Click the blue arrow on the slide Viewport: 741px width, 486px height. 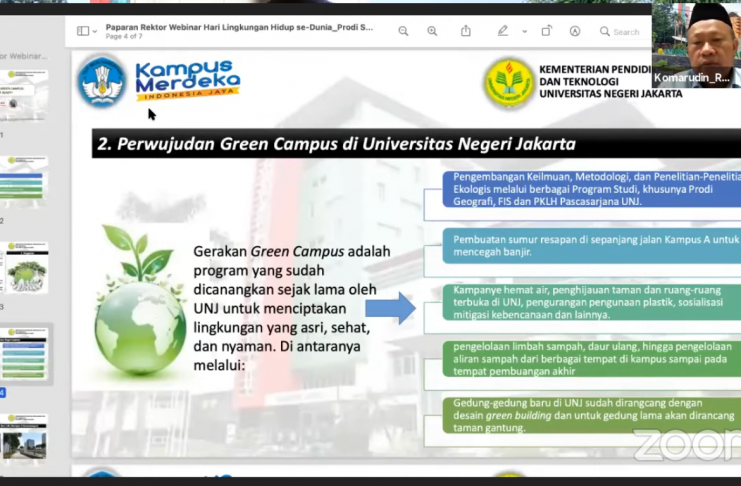click(390, 307)
